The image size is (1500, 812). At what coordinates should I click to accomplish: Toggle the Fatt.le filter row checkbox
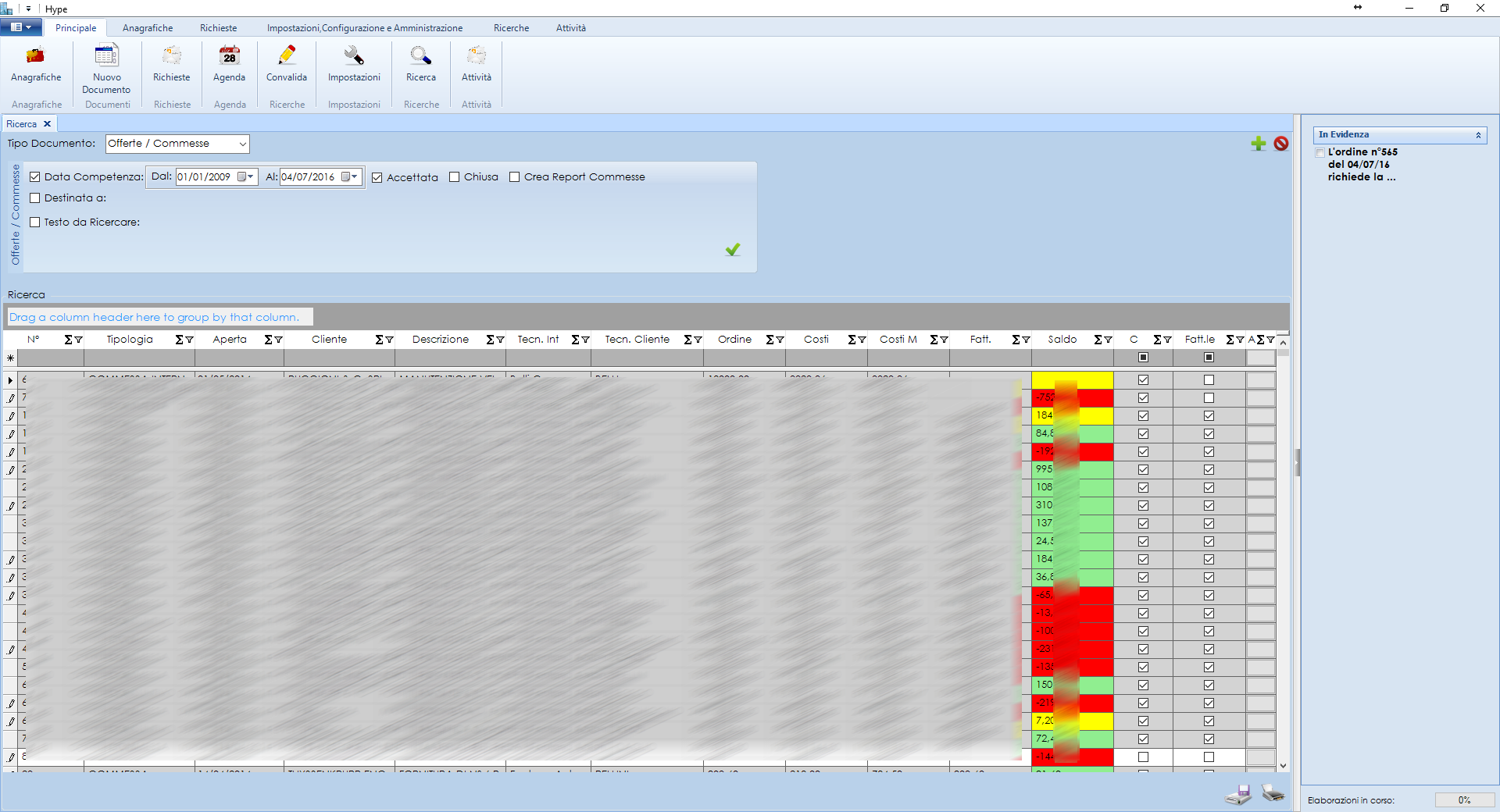click(x=1209, y=358)
